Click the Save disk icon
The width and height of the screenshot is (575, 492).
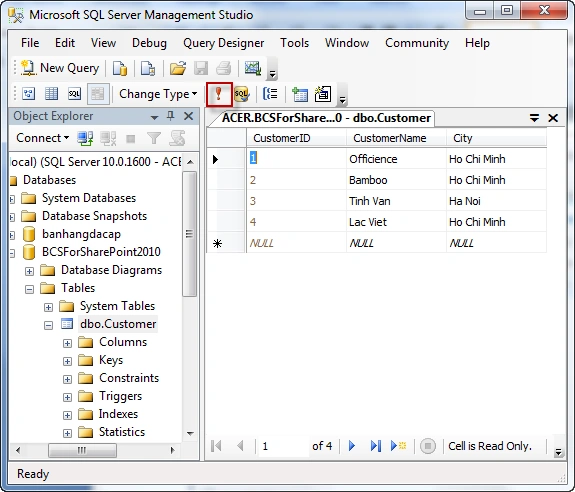[201, 68]
